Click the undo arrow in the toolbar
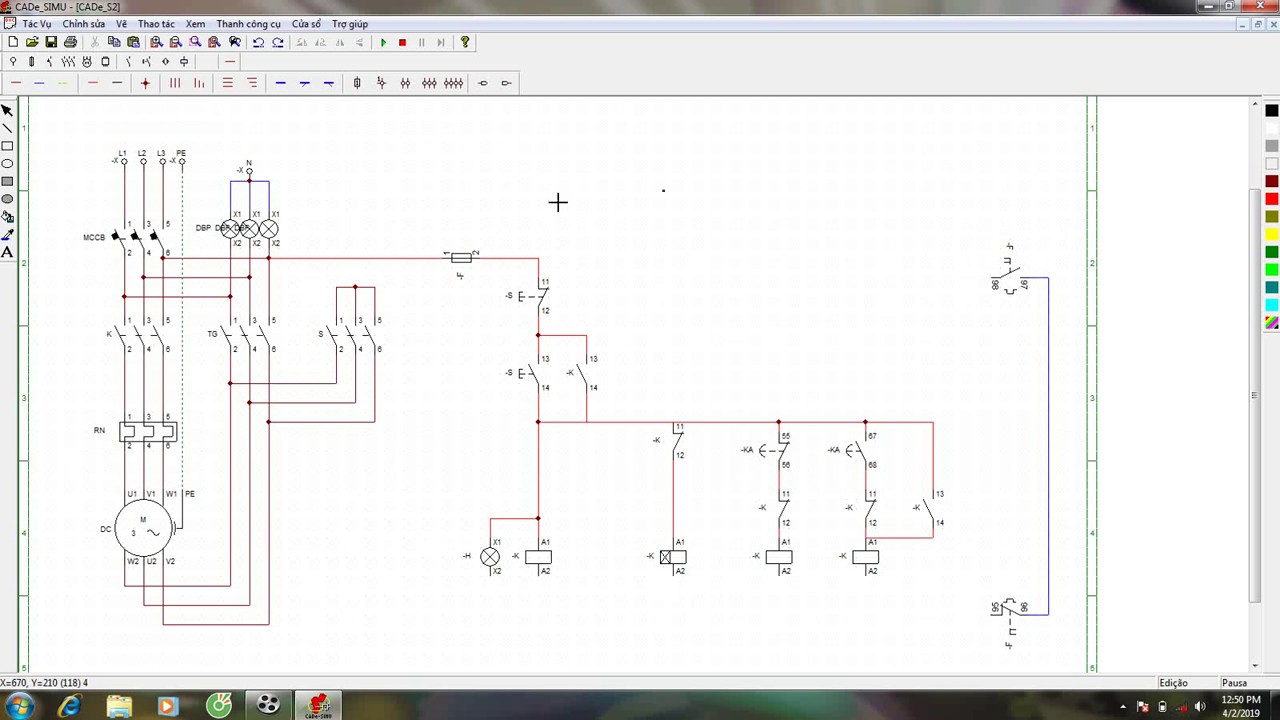The height and width of the screenshot is (720, 1280). coord(258,42)
